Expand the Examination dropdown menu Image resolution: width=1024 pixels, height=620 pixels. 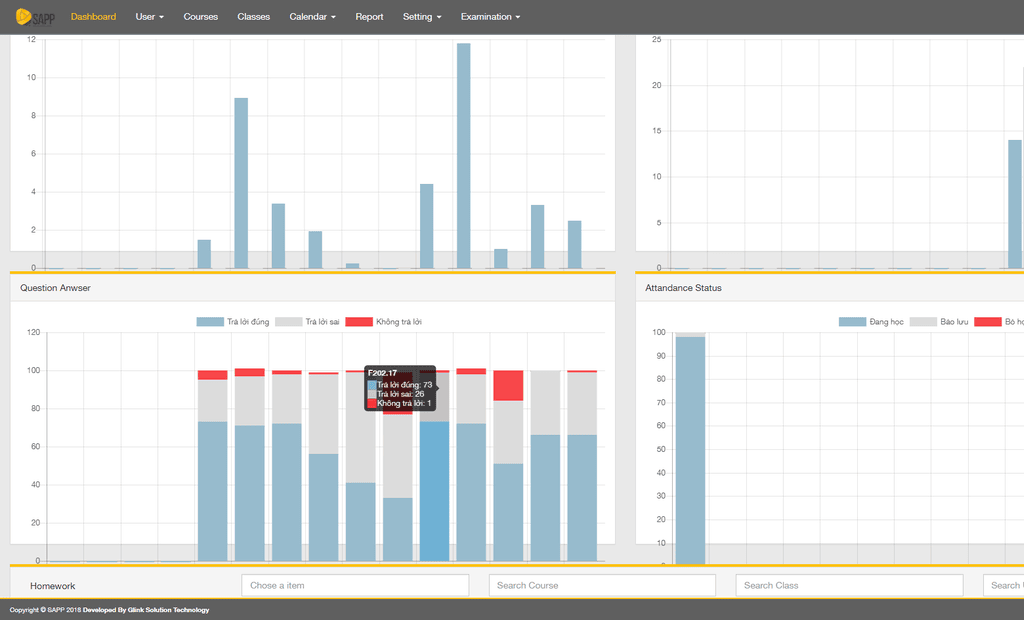coord(490,17)
